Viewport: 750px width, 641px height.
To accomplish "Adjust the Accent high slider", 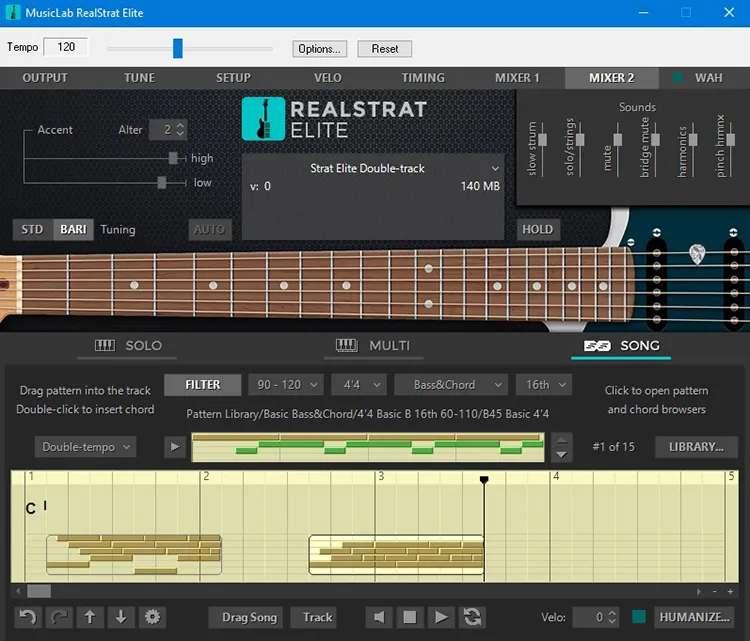I will pos(173,158).
